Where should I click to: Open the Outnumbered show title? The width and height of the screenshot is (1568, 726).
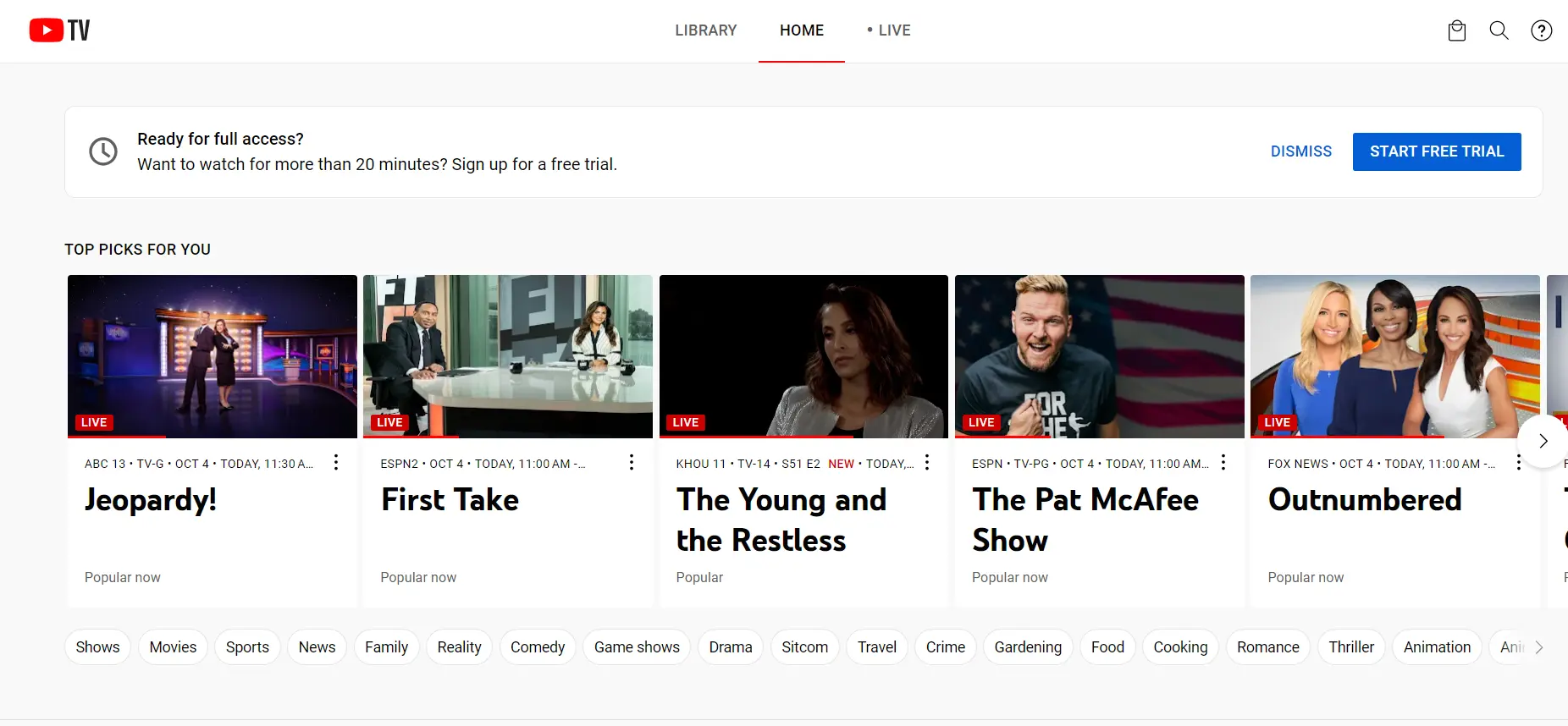[x=1365, y=500]
